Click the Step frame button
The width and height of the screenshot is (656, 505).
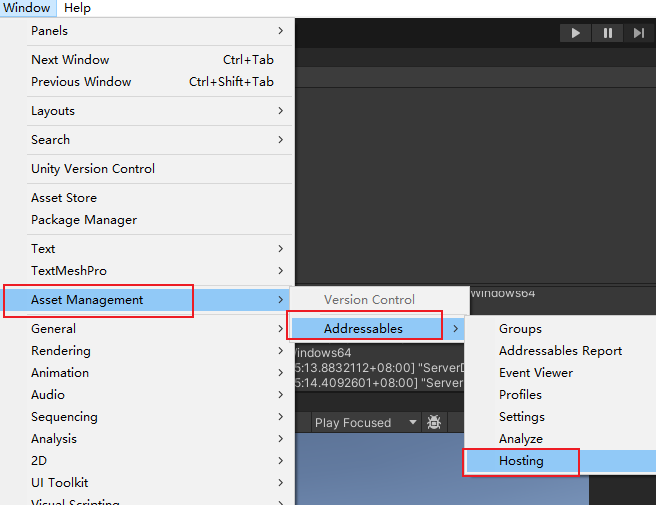[639, 33]
